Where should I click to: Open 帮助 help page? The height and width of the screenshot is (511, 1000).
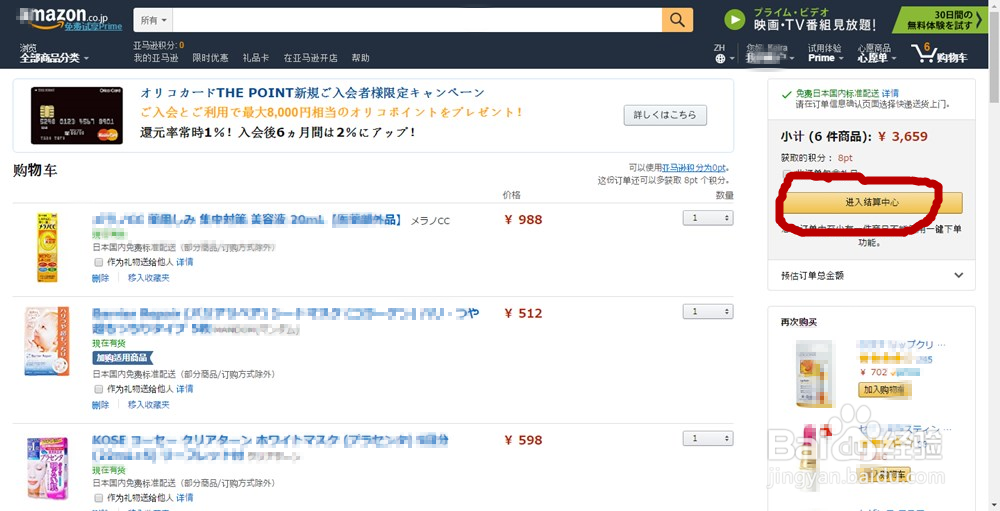coord(360,58)
